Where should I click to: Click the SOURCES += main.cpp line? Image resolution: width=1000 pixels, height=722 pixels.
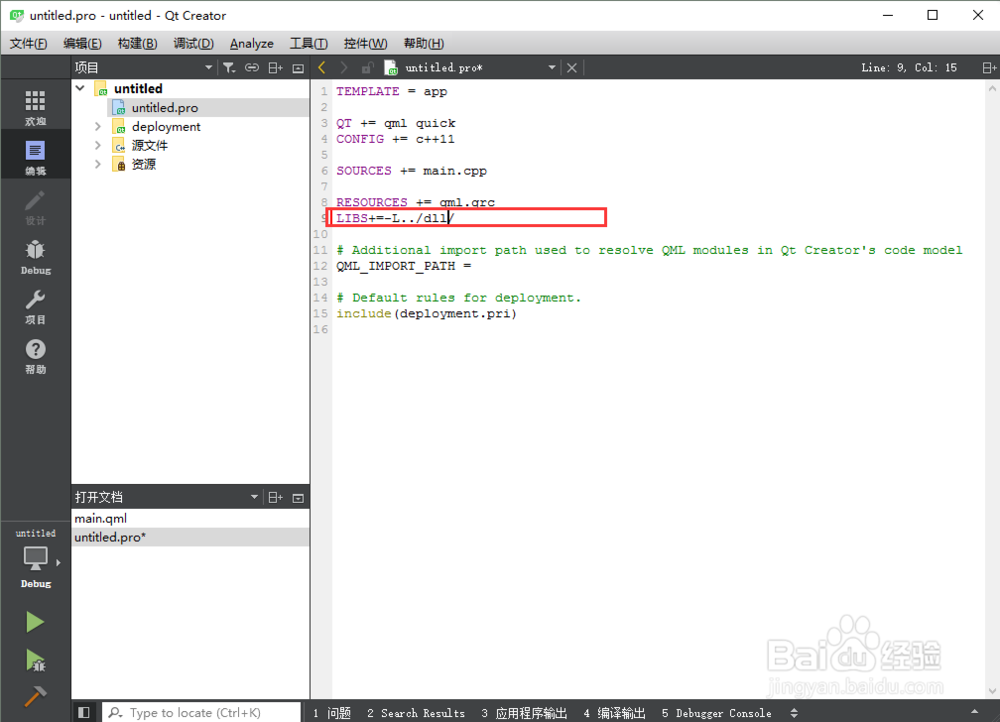tap(411, 171)
